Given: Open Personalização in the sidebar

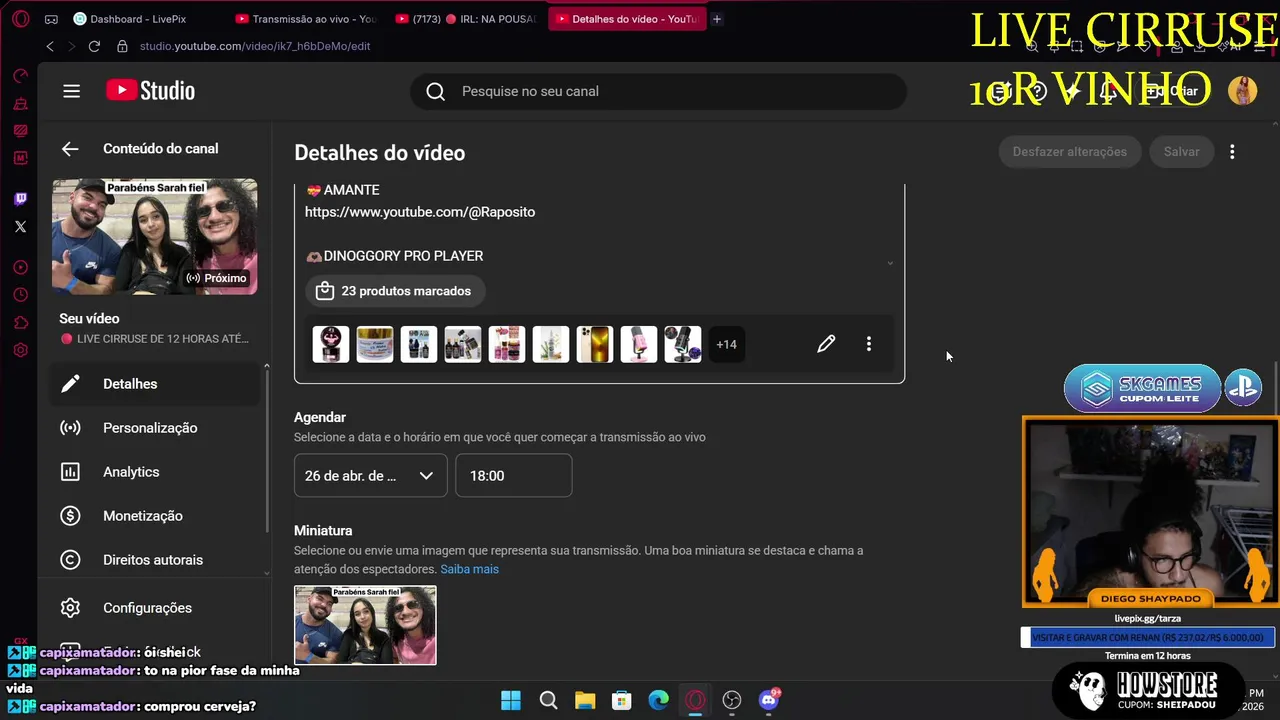Looking at the screenshot, I should (x=155, y=428).
